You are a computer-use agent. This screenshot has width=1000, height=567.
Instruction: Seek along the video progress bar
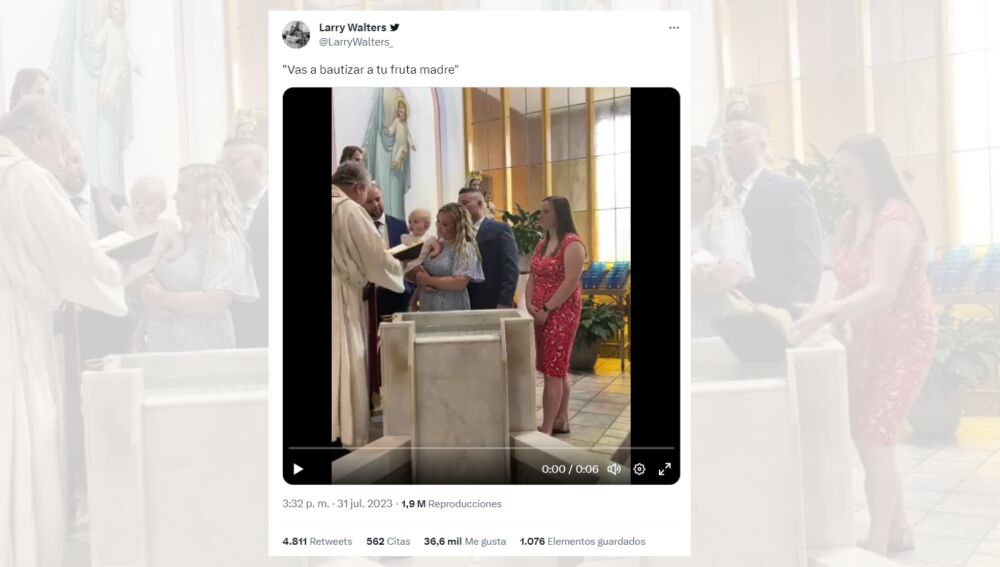point(482,448)
